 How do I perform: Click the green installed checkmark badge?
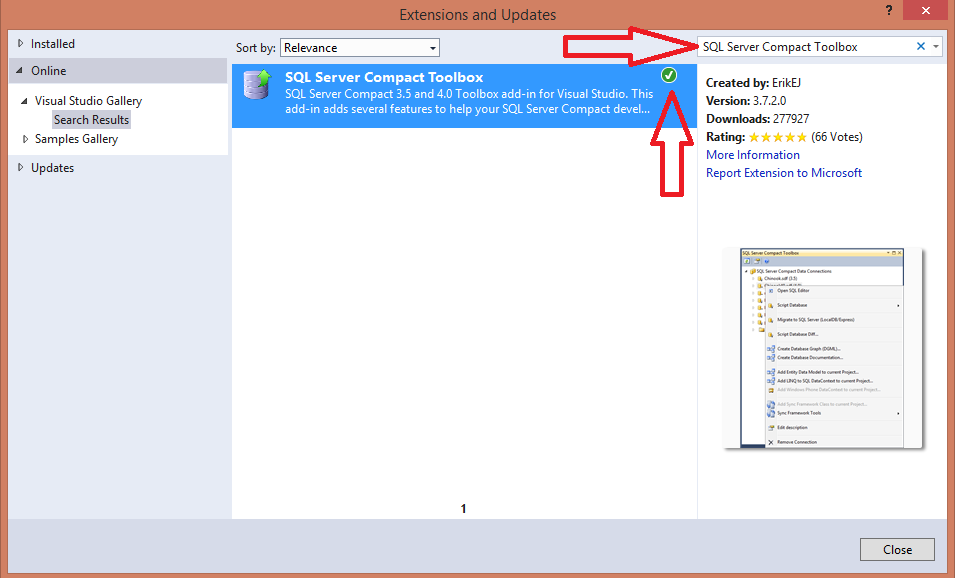[668, 75]
